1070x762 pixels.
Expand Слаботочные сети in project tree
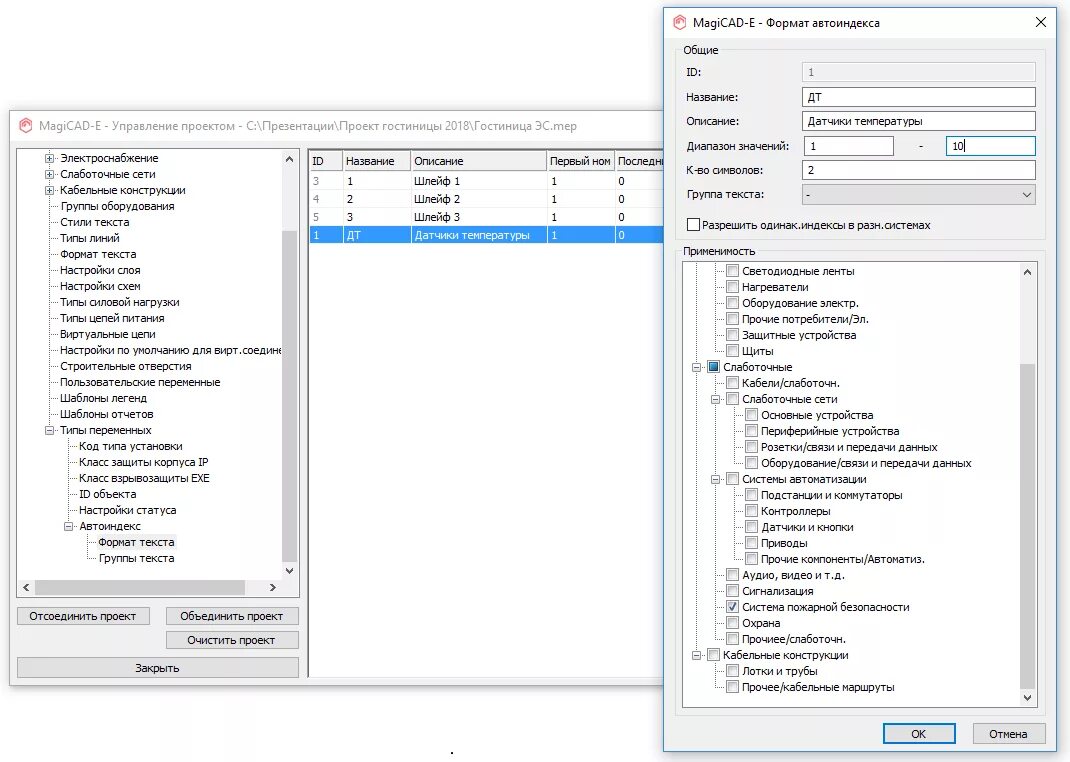point(49,174)
